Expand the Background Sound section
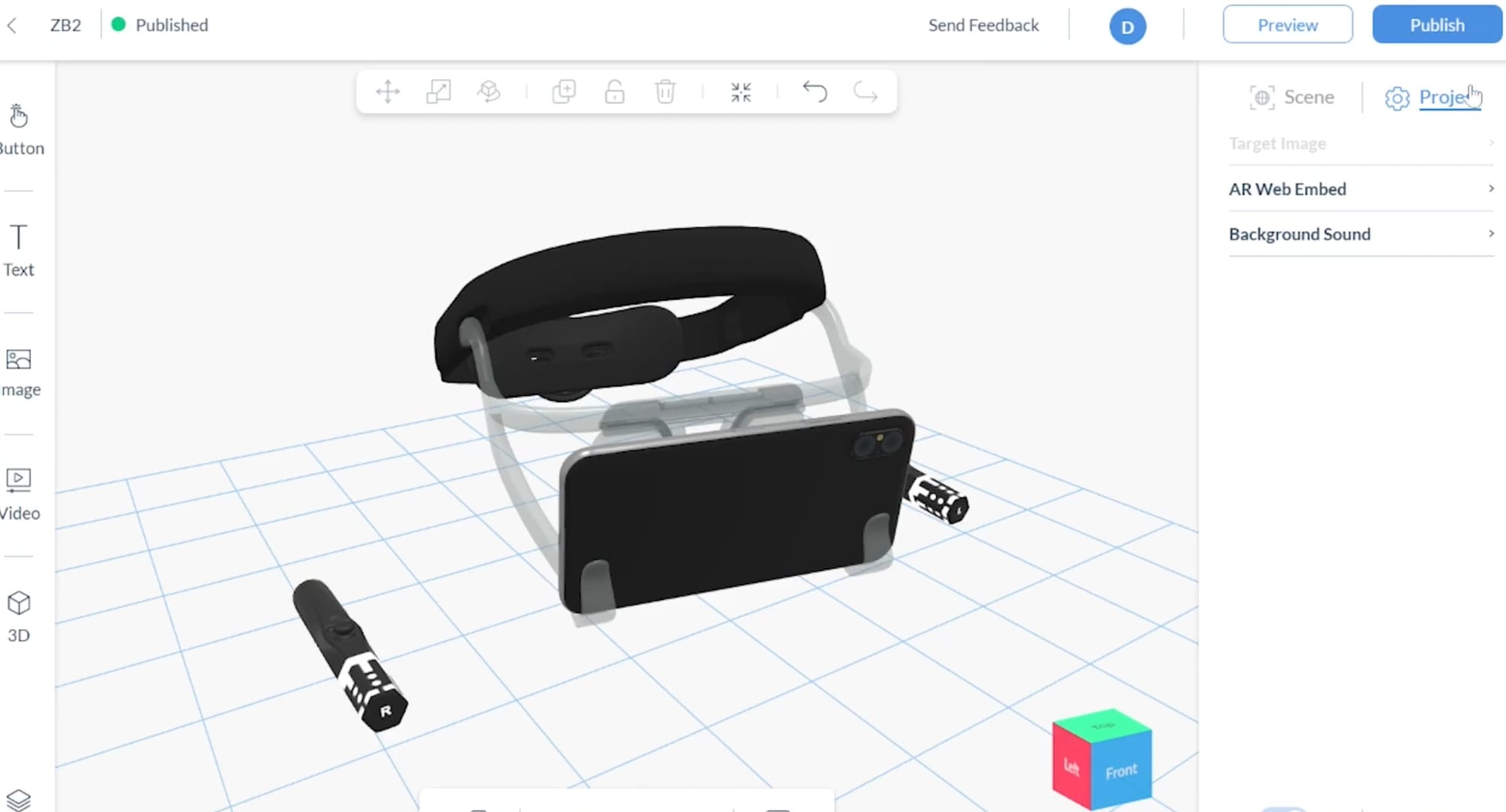 pos(1361,234)
